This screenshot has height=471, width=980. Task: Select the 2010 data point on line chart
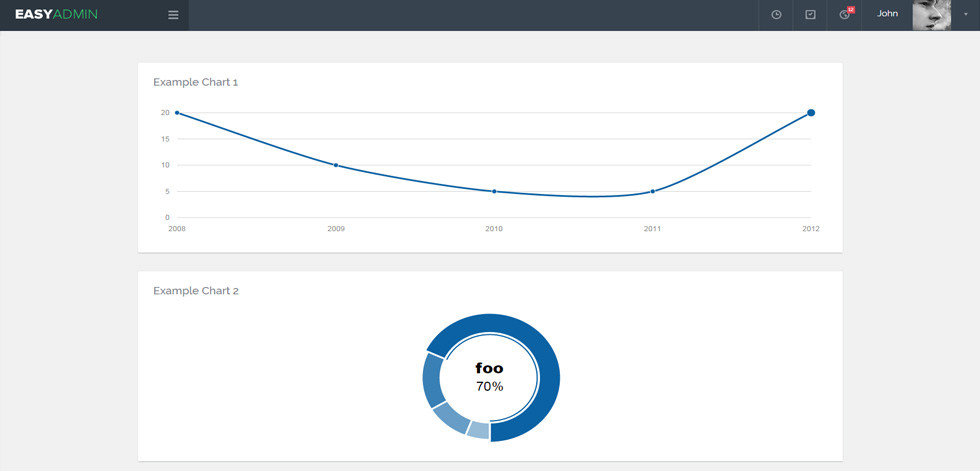click(494, 191)
